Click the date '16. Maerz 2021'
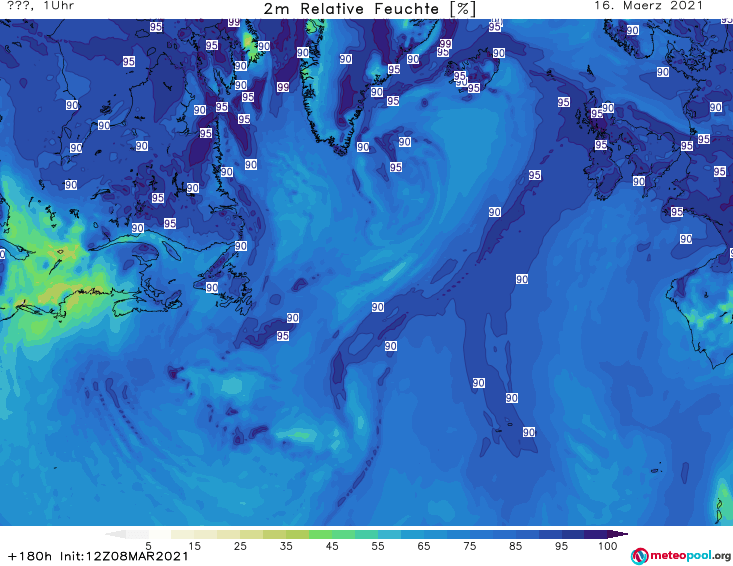The height and width of the screenshot is (566, 733). (648, 6)
